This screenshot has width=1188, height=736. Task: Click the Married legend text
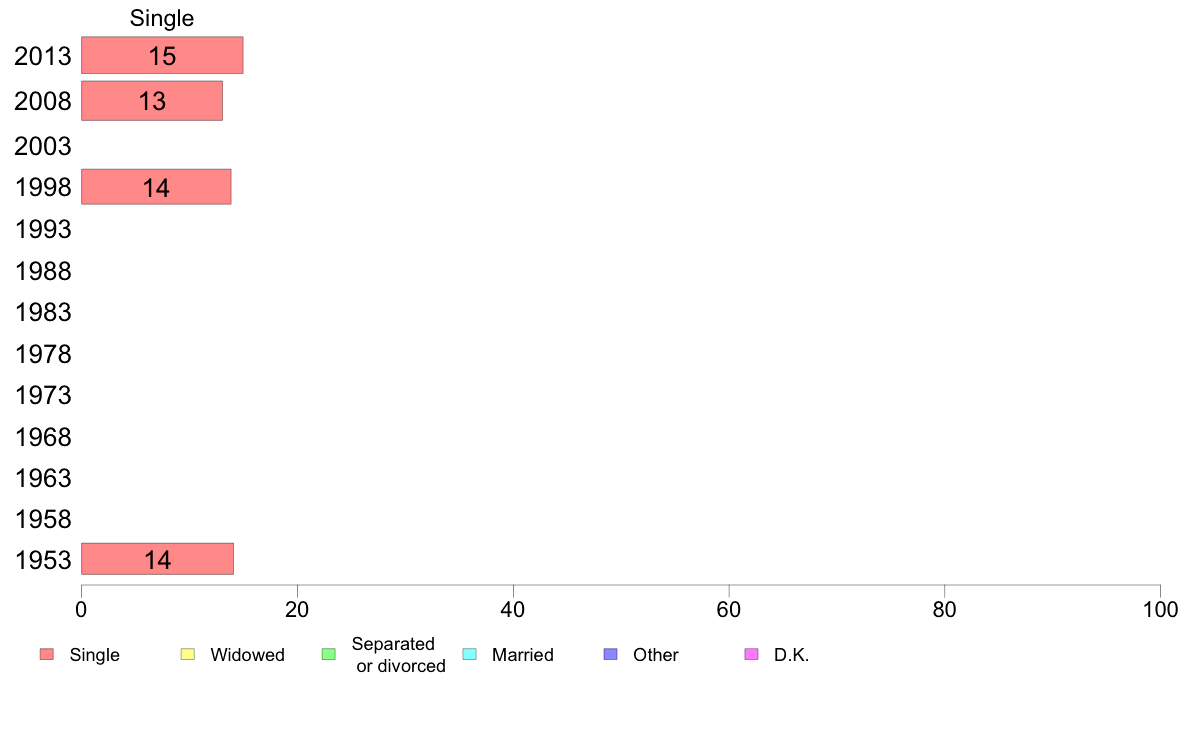coord(523,655)
